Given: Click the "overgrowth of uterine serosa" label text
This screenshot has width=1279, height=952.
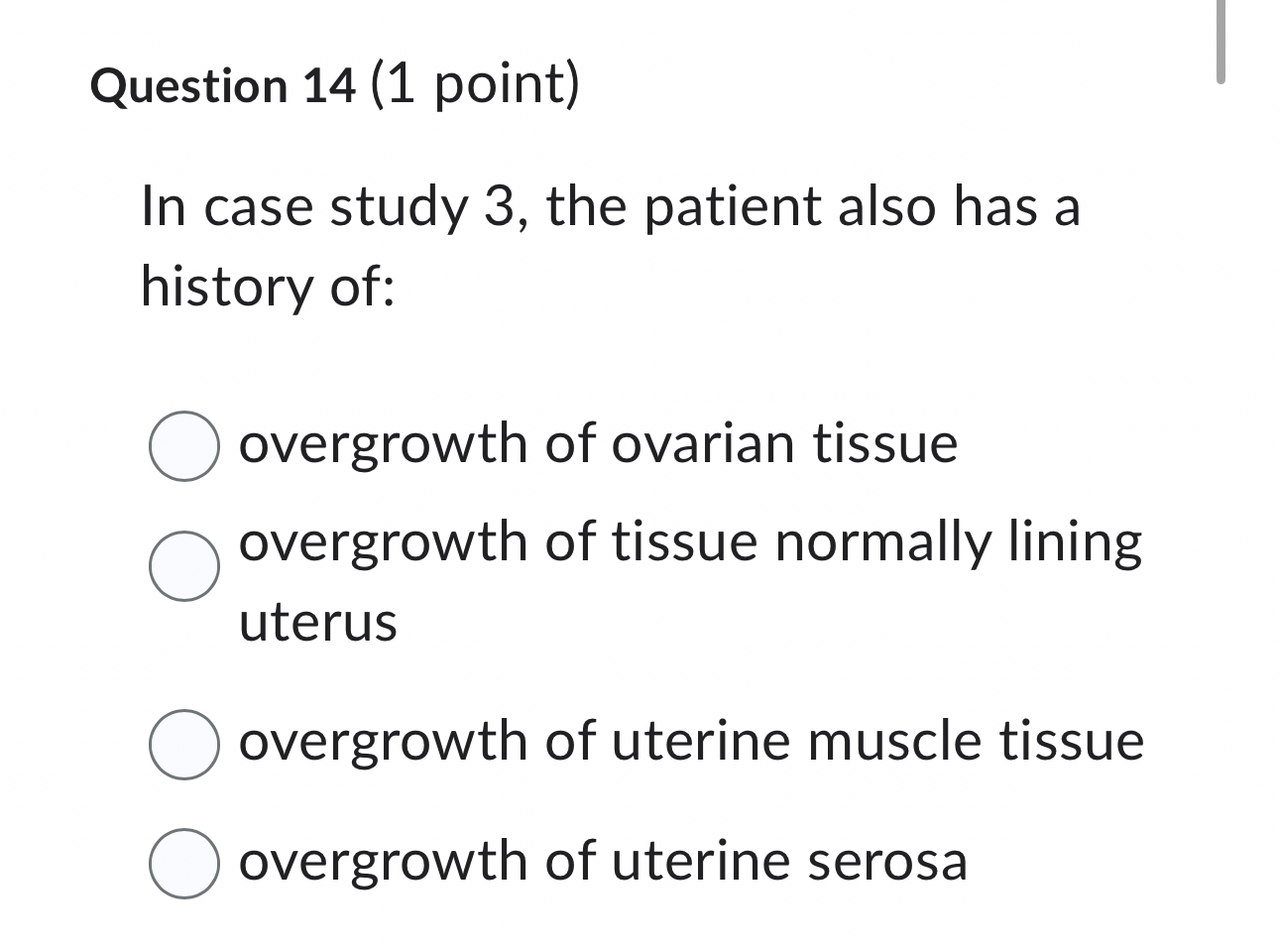Looking at the screenshot, I should 603,861.
